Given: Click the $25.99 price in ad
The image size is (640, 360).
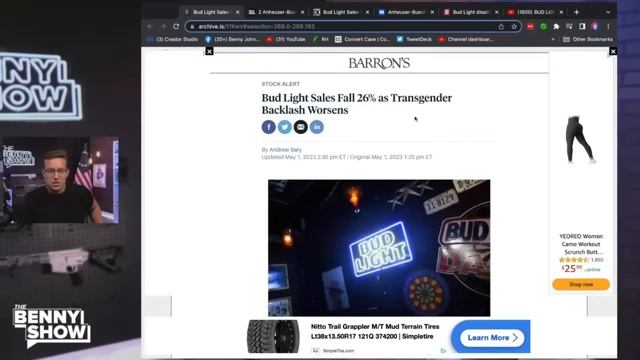Looking at the screenshot, I should coord(572,269).
